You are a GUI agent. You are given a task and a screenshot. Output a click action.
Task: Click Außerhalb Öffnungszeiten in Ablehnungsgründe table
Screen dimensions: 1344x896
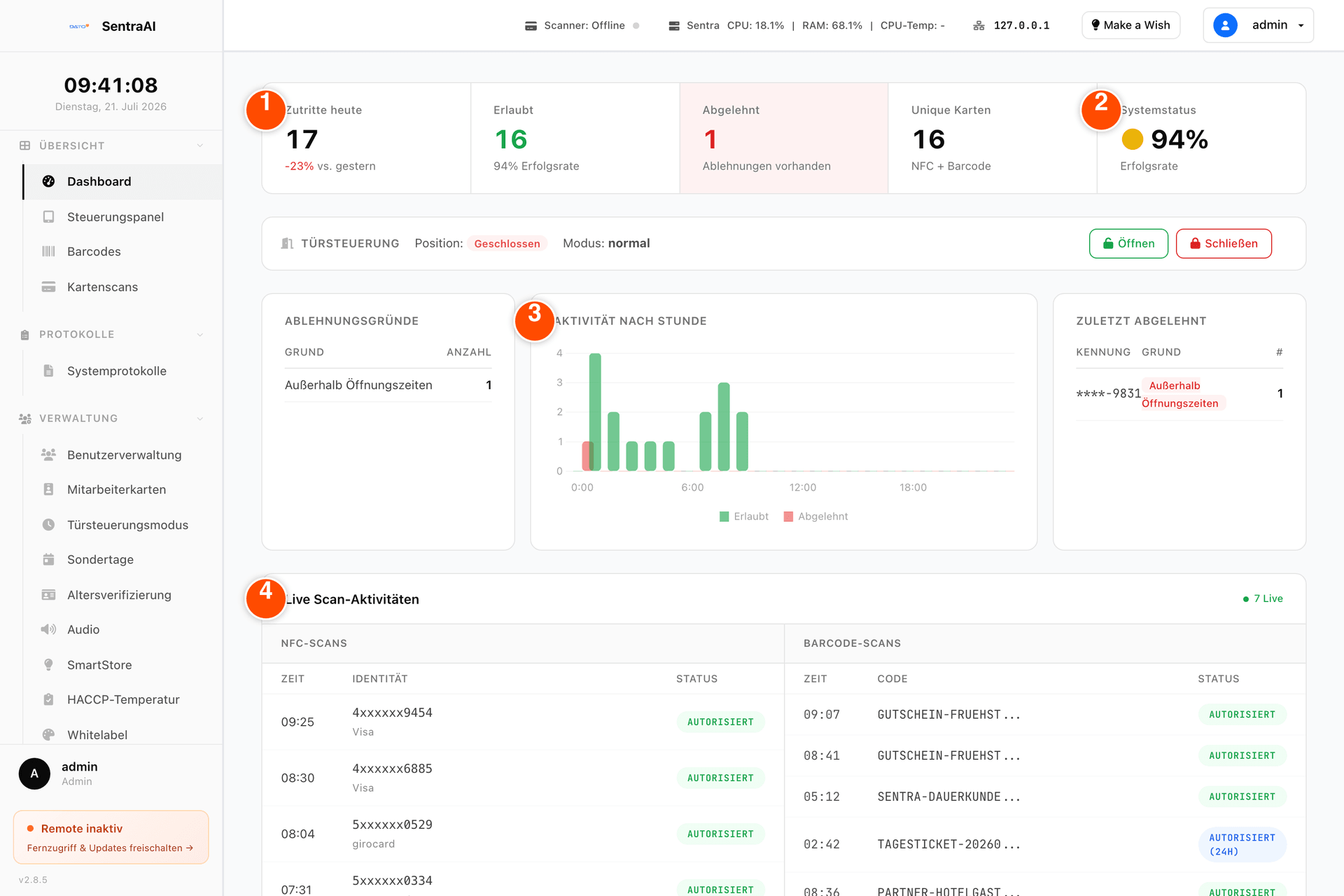click(x=358, y=385)
